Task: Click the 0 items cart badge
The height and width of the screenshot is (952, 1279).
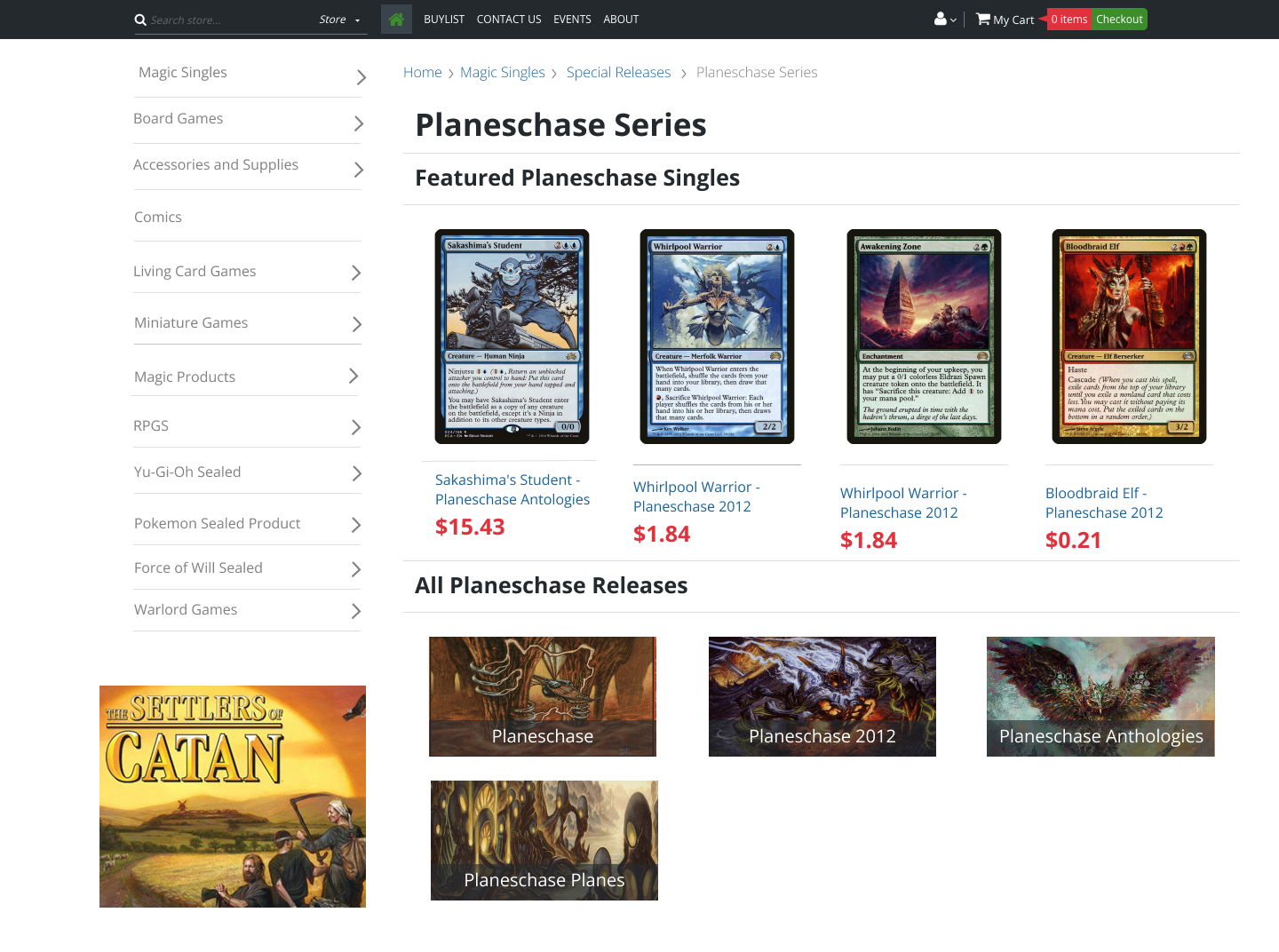Action: pos(1068,20)
